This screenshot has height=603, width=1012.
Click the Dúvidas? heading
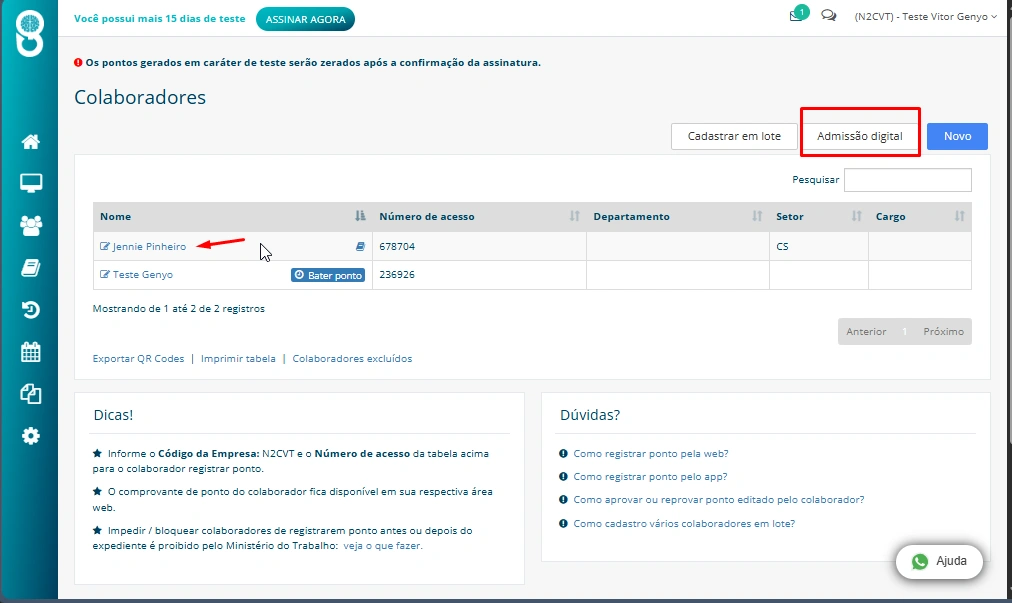tap(590, 415)
